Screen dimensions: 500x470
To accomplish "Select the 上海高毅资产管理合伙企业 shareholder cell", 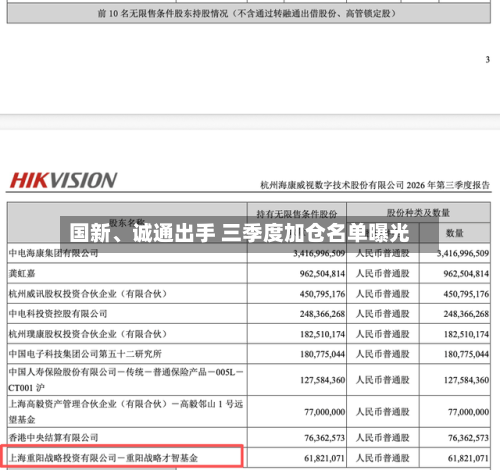I will coord(127,411).
